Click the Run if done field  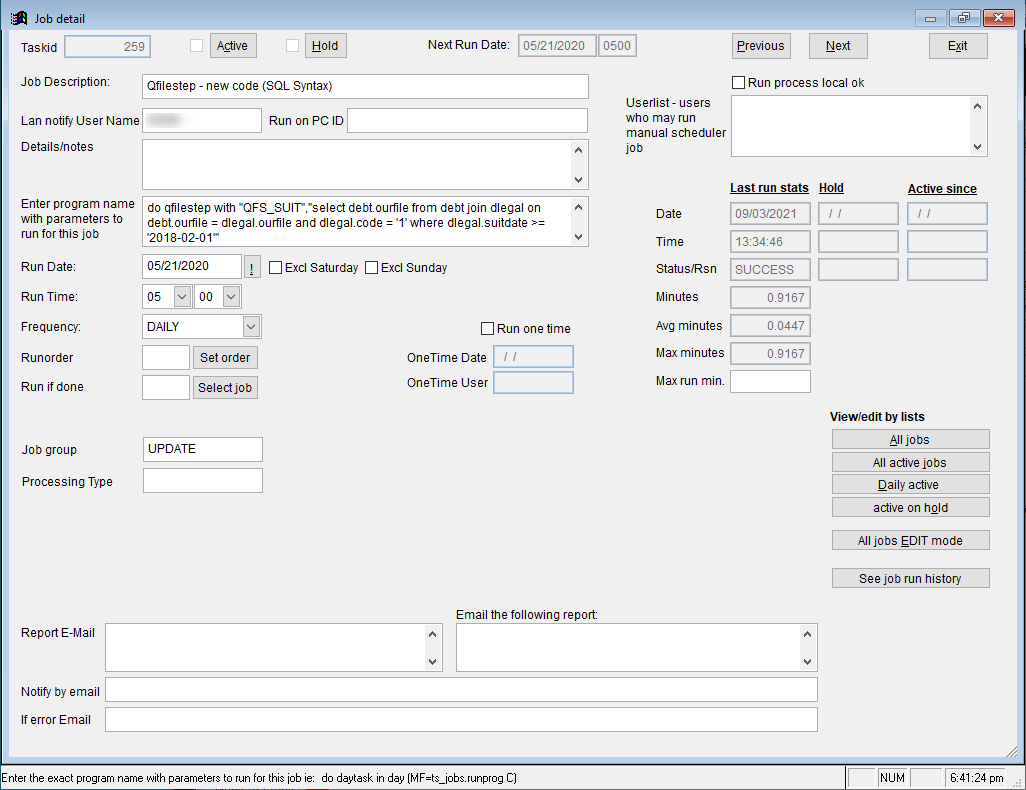click(166, 387)
